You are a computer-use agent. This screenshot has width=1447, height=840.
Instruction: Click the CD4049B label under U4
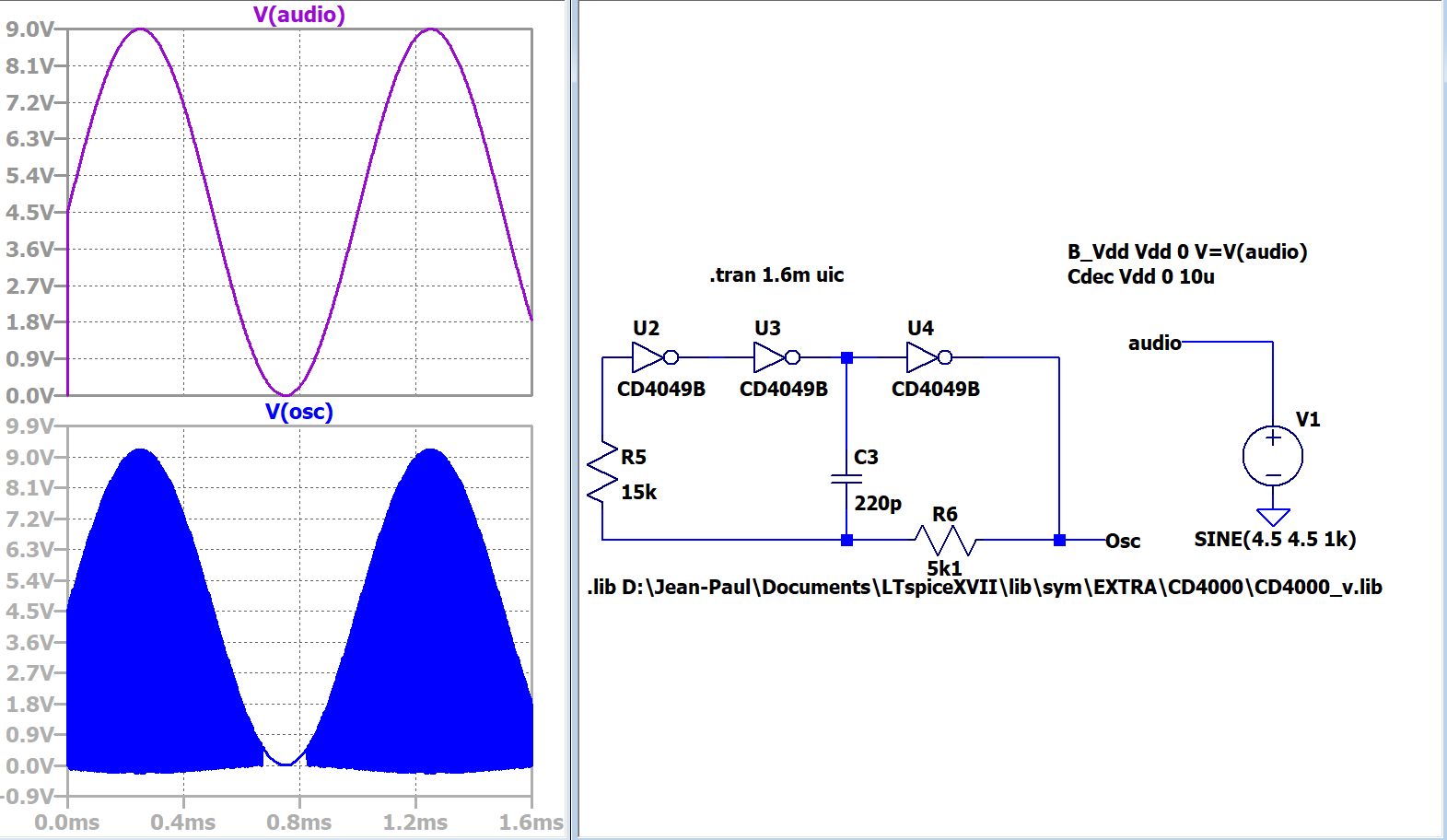click(935, 389)
